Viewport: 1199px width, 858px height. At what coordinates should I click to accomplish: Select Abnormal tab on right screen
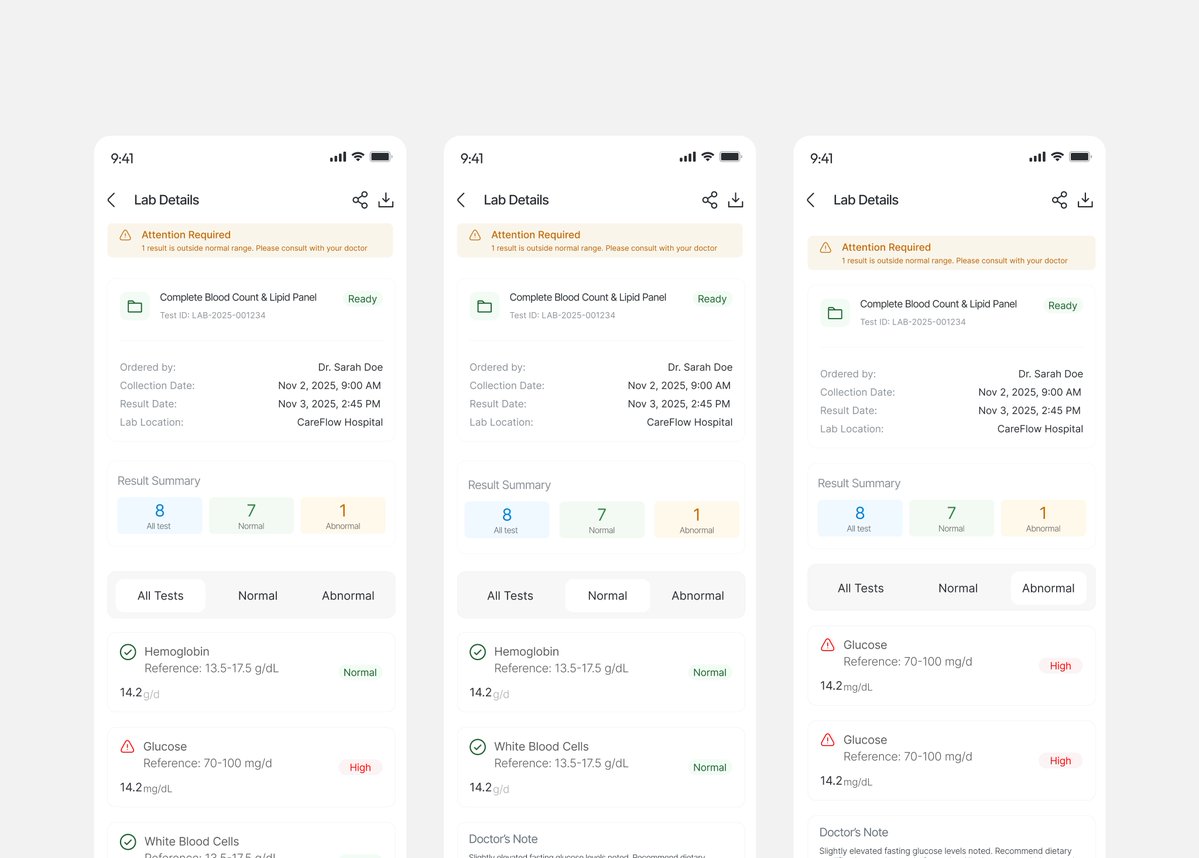pyautogui.click(x=1048, y=588)
